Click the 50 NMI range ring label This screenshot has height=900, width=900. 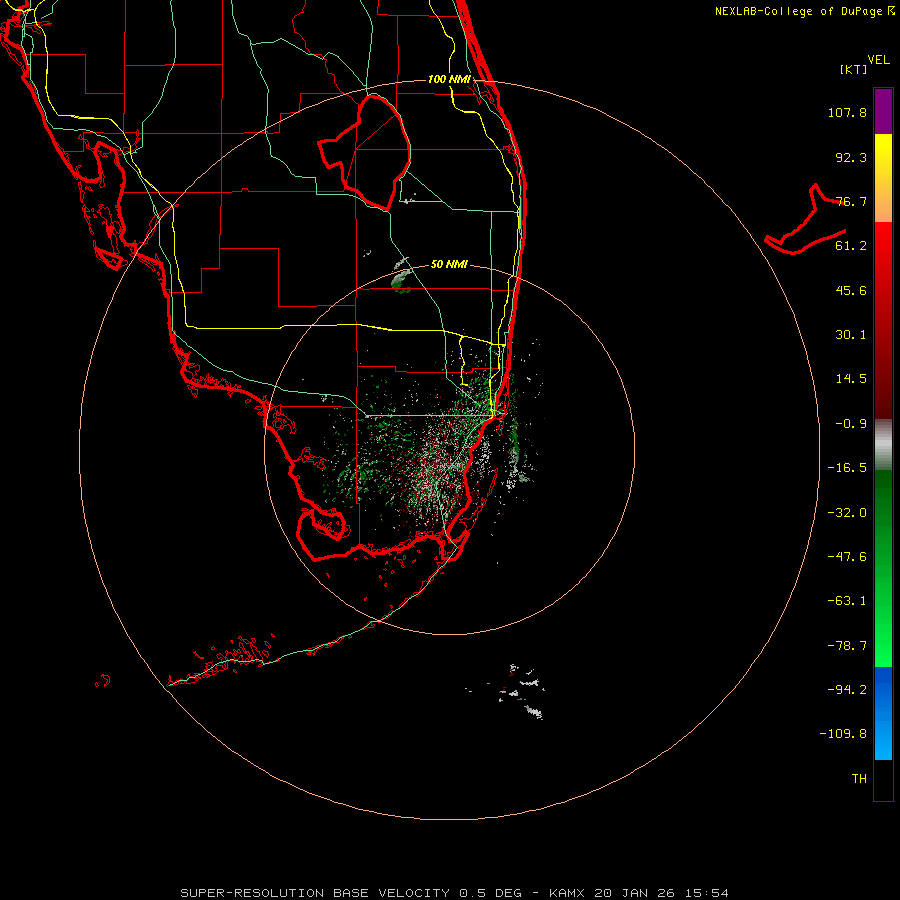click(449, 264)
